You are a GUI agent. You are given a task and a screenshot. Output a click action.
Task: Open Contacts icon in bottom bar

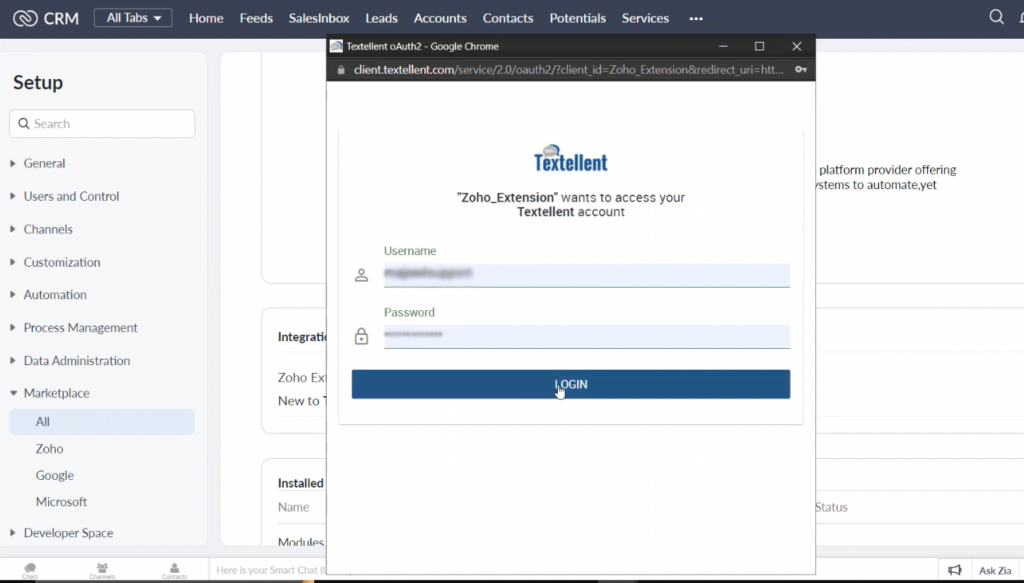[174, 571]
